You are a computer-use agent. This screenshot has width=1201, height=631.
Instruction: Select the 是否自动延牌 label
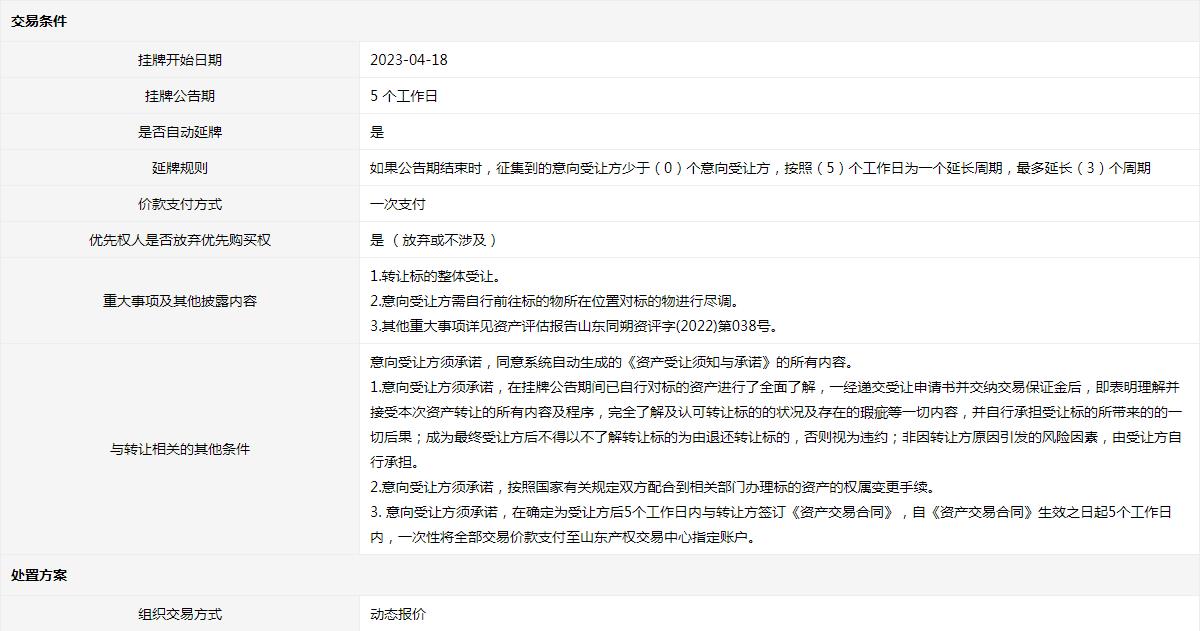point(180,132)
